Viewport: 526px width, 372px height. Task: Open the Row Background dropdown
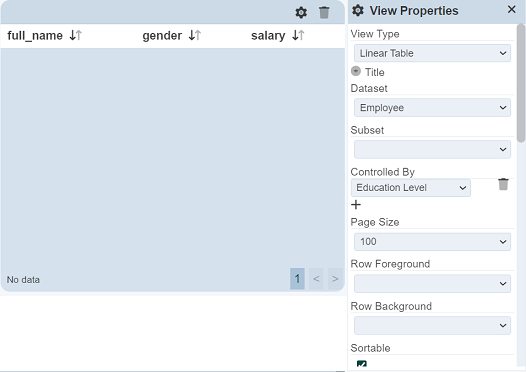[x=432, y=325]
